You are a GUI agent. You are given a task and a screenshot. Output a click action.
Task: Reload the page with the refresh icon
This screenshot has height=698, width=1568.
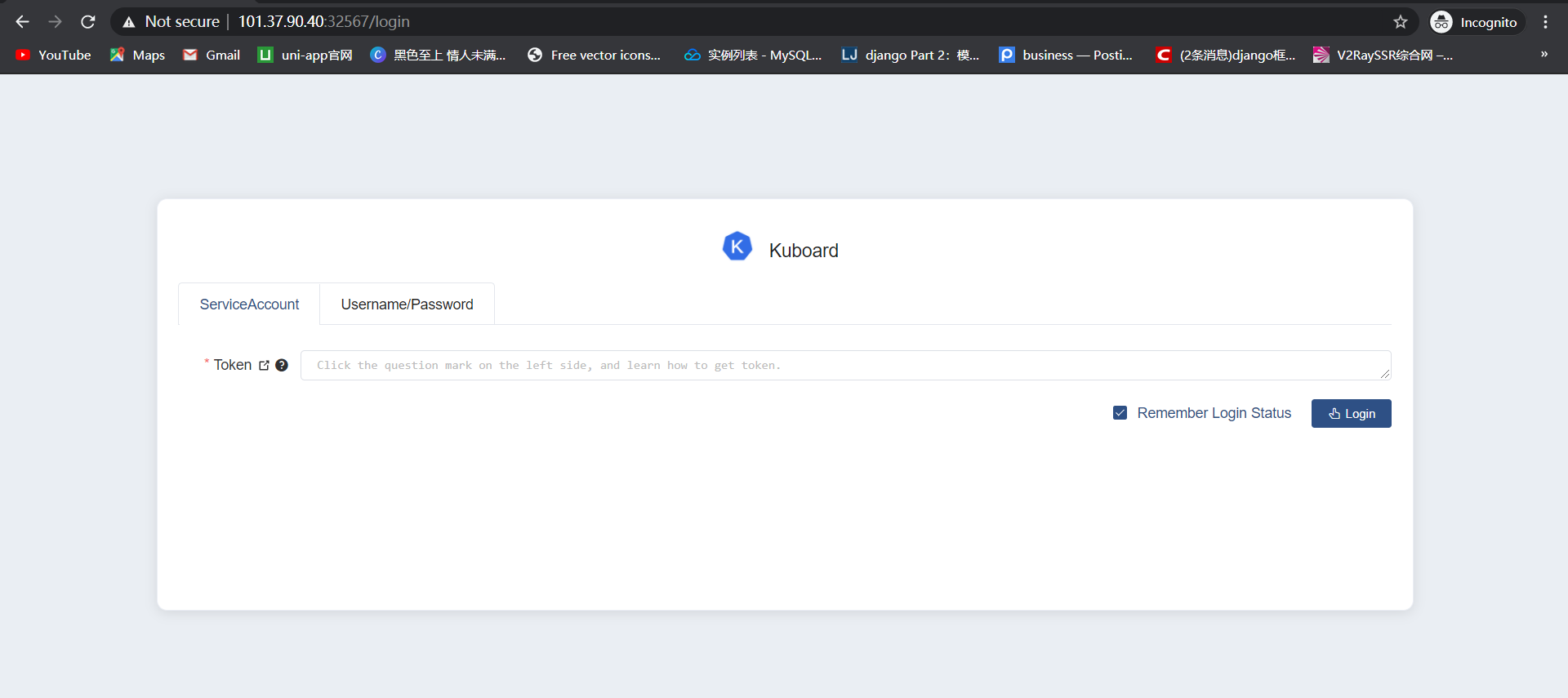88,22
